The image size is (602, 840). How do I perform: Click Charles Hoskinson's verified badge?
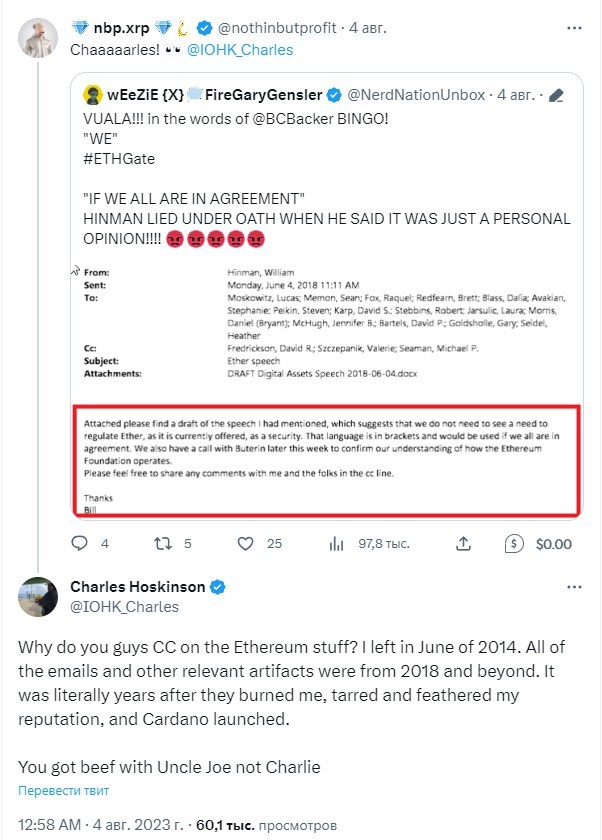point(217,587)
